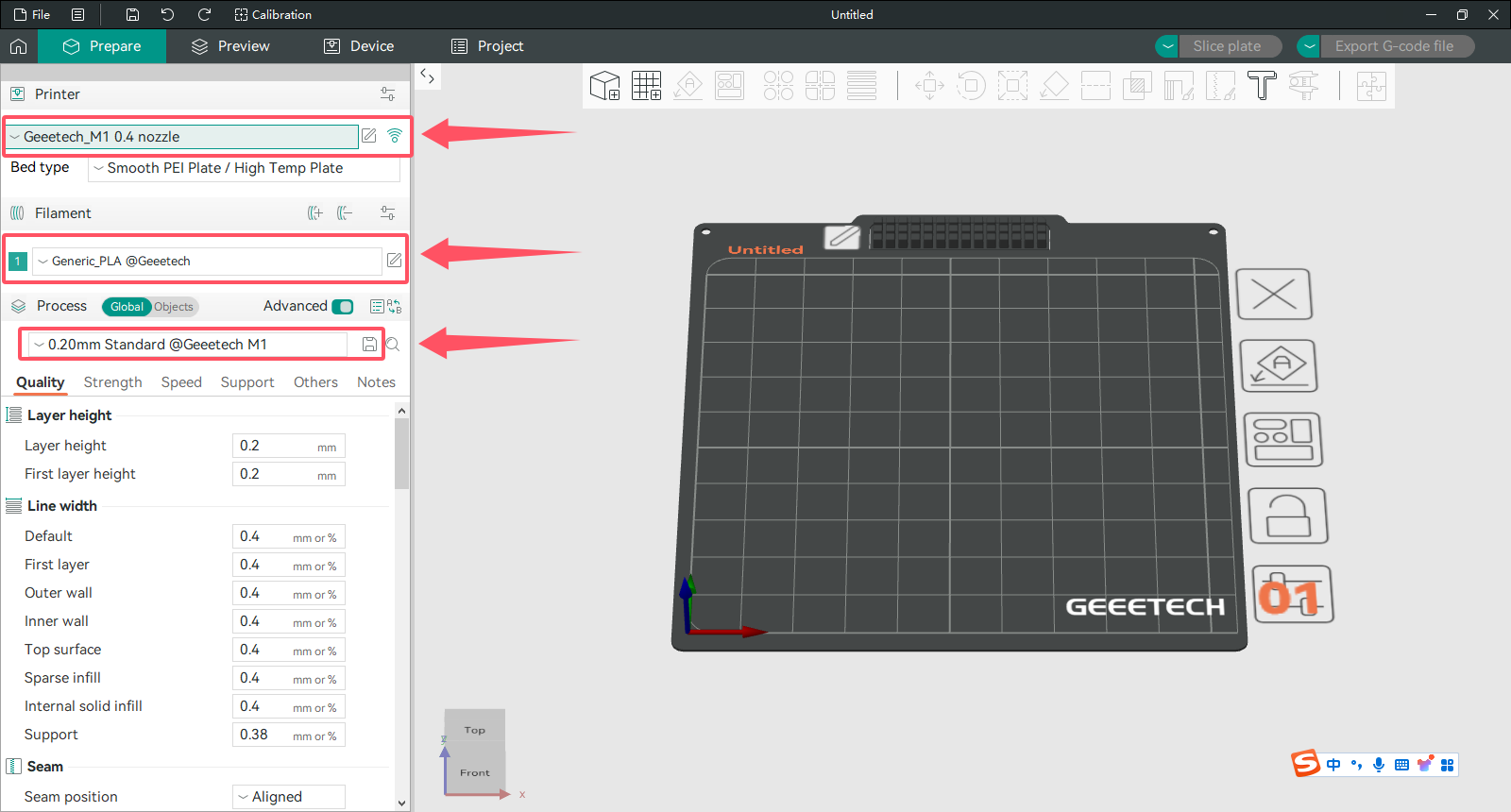Edit the Geeetech_M1 printer preset

click(x=369, y=136)
